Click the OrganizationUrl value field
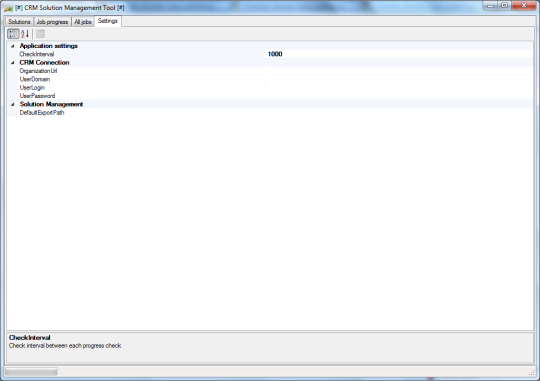Image resolution: width=540 pixels, height=381 pixels. (399, 71)
